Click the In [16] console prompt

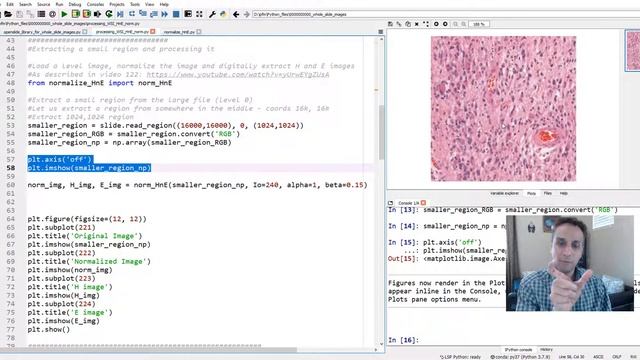pyautogui.click(x=403, y=340)
